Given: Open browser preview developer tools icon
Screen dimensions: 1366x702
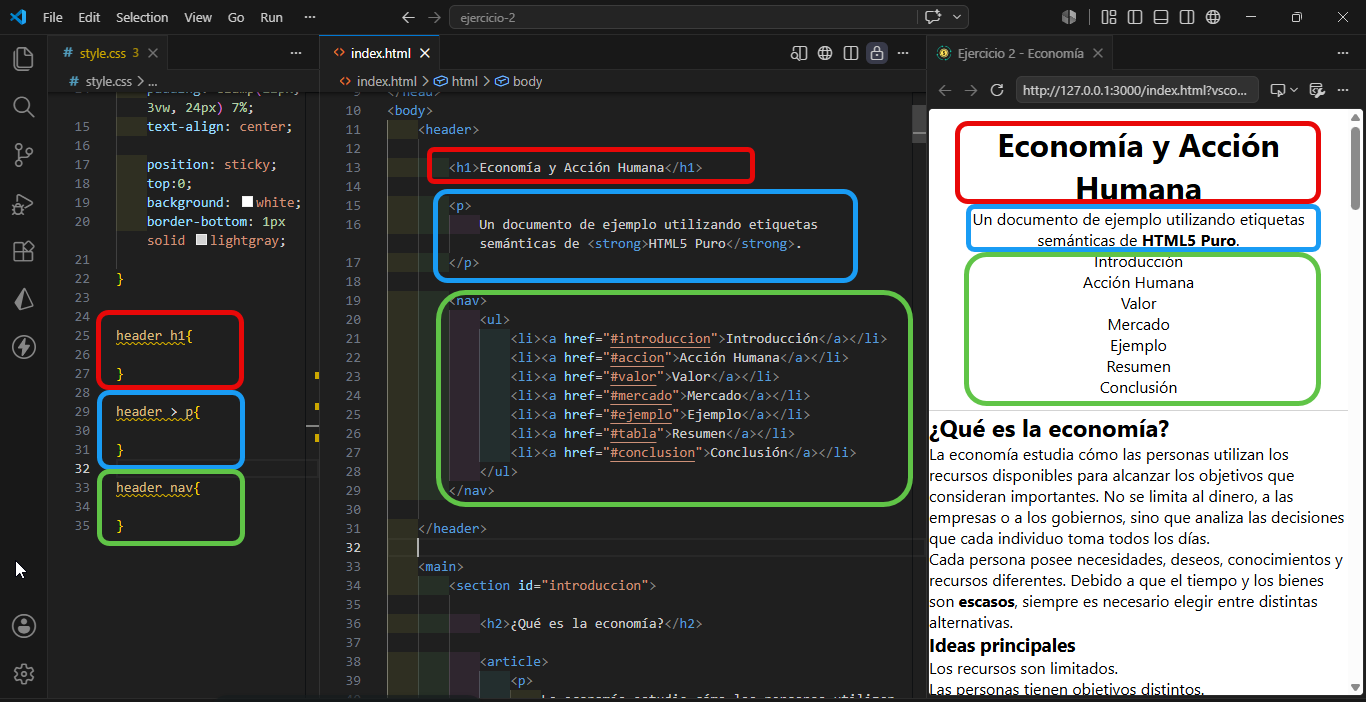Looking at the screenshot, I should point(1317,91).
